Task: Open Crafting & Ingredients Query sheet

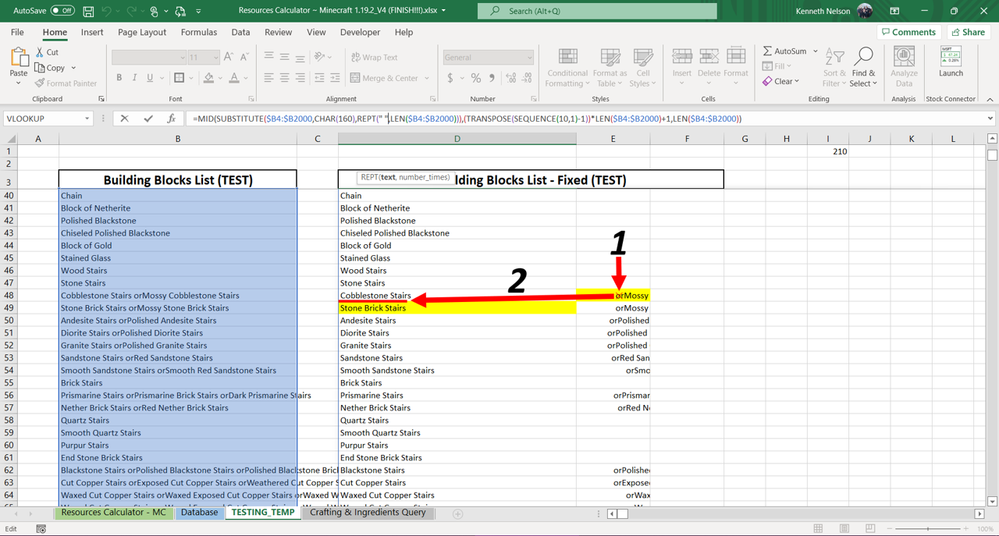Action: click(368, 512)
